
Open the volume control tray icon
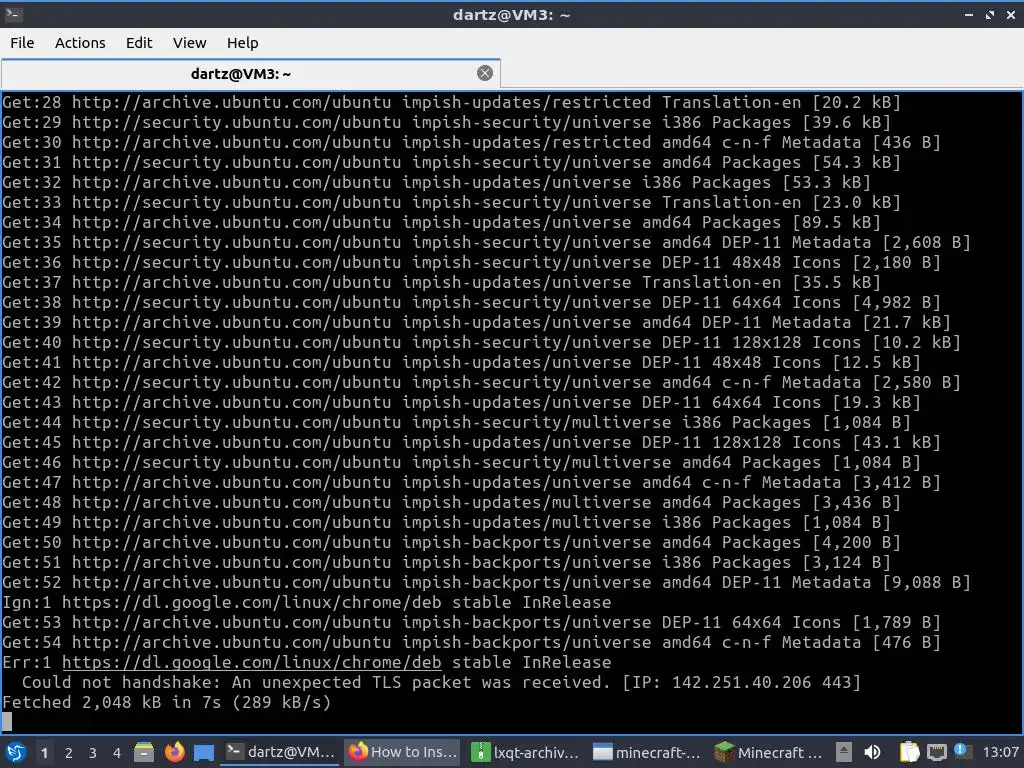(x=872, y=752)
